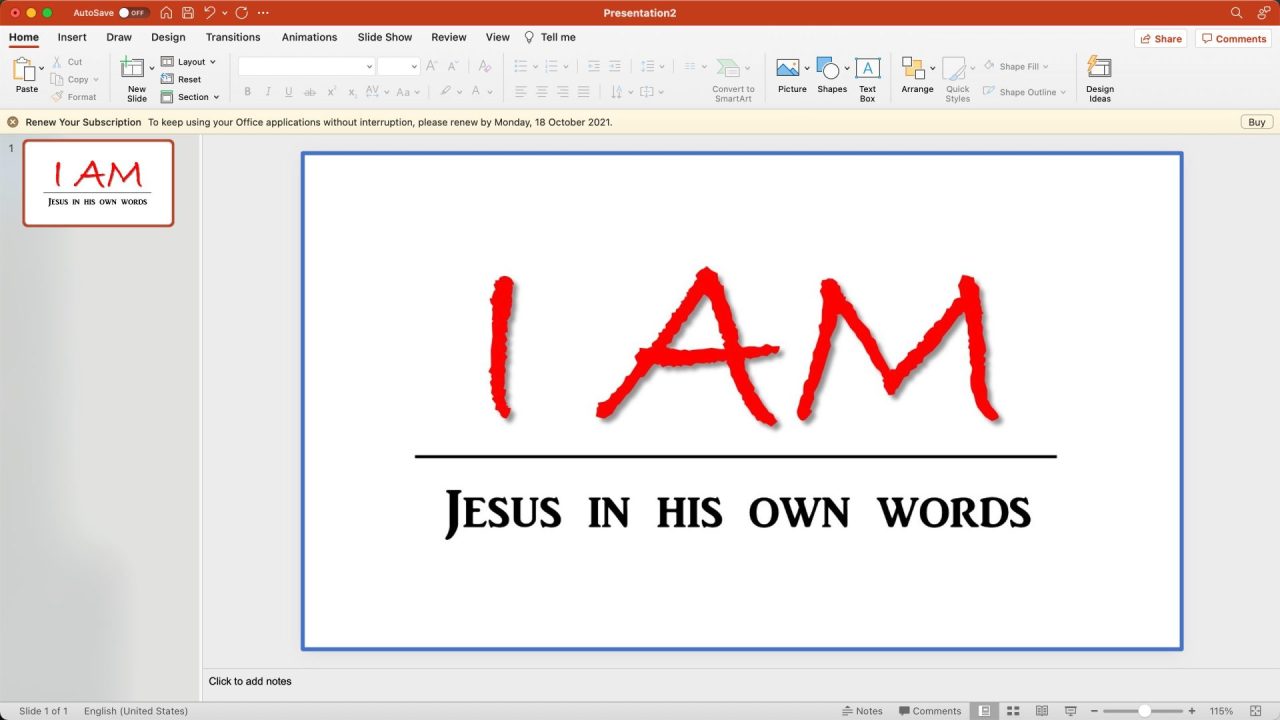Image resolution: width=1280 pixels, height=720 pixels.
Task: Click the zoom in plus button
Action: point(1191,711)
